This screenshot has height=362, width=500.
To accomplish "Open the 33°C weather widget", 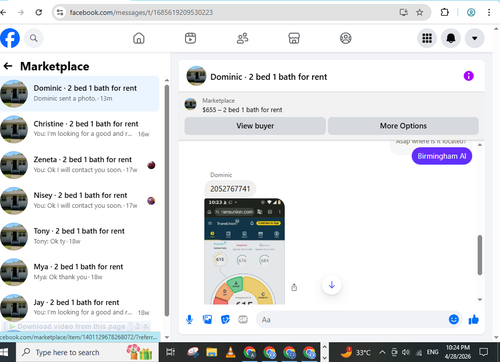I will pyautogui.click(x=355, y=352).
